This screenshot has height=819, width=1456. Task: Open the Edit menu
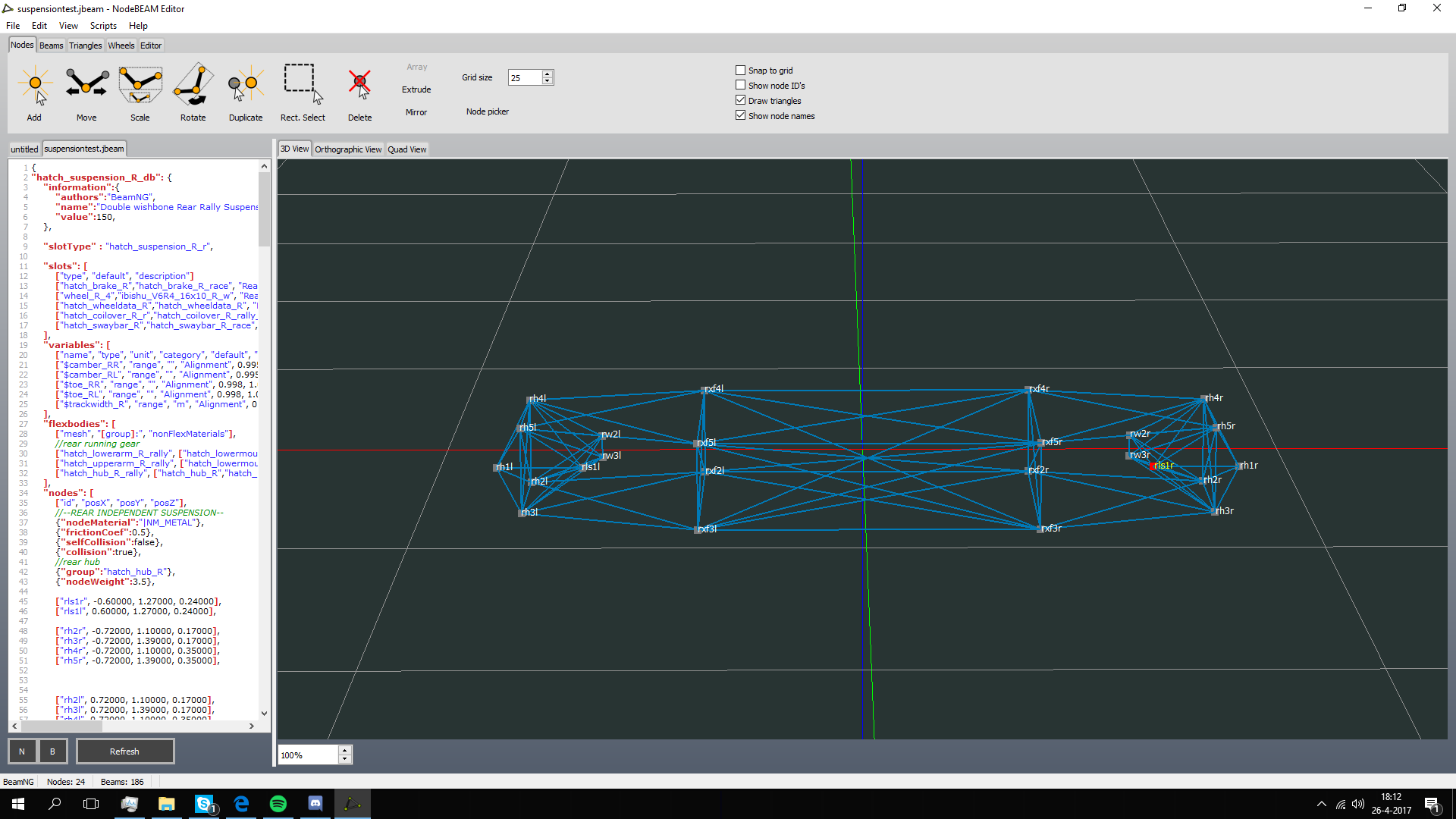39,26
